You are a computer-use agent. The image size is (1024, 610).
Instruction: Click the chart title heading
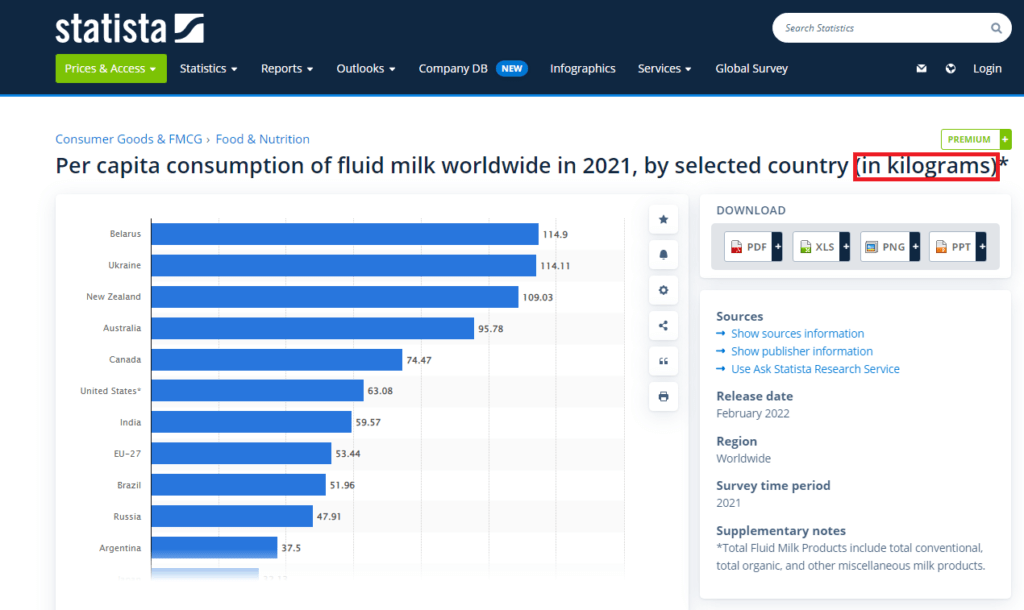532,166
